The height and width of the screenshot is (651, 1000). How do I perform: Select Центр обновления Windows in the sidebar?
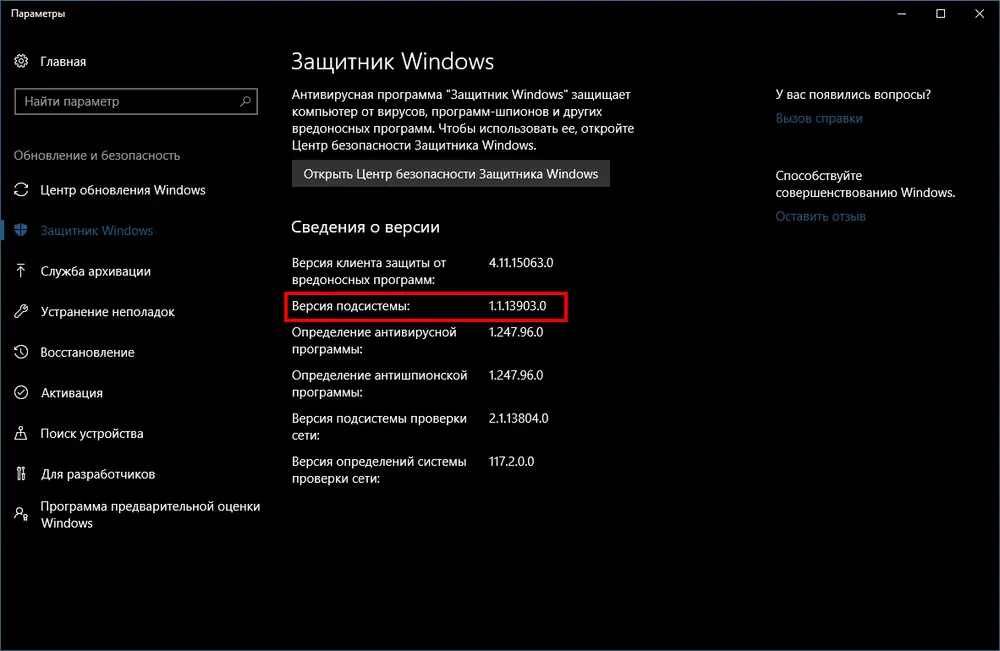(124, 190)
